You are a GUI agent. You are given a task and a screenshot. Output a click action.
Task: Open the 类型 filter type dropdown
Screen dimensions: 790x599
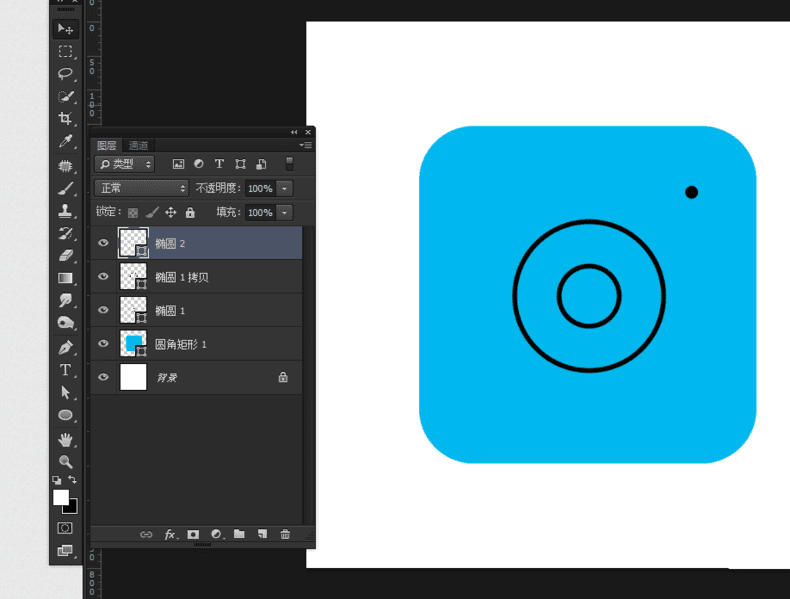pyautogui.click(x=124, y=164)
